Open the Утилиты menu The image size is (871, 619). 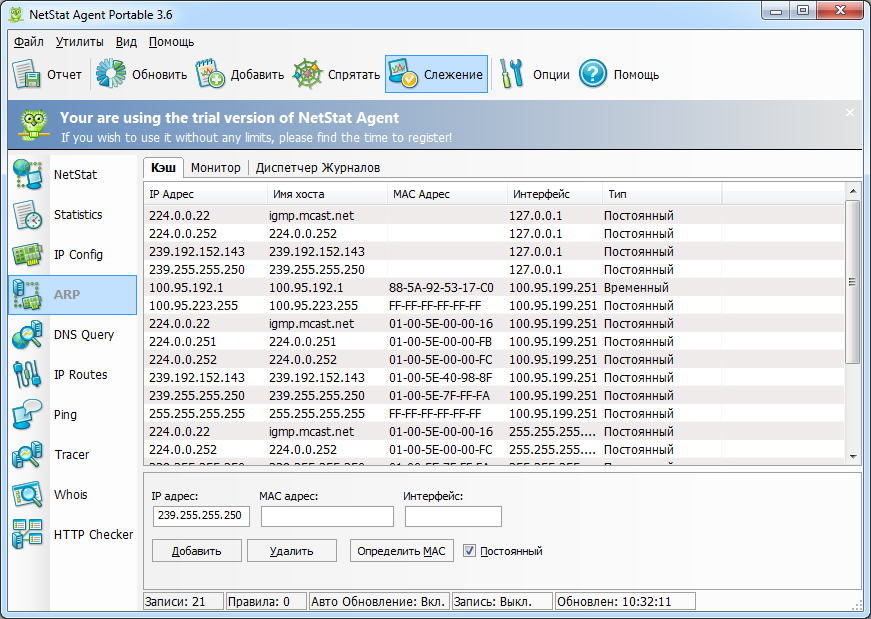coord(79,42)
